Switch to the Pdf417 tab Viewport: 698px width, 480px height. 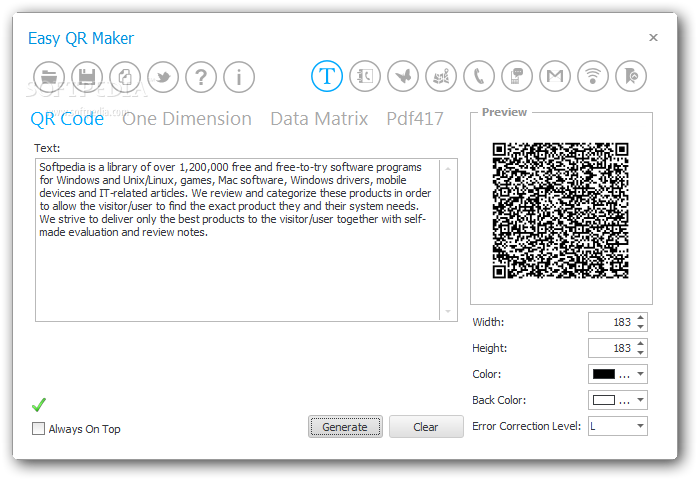pyautogui.click(x=415, y=119)
